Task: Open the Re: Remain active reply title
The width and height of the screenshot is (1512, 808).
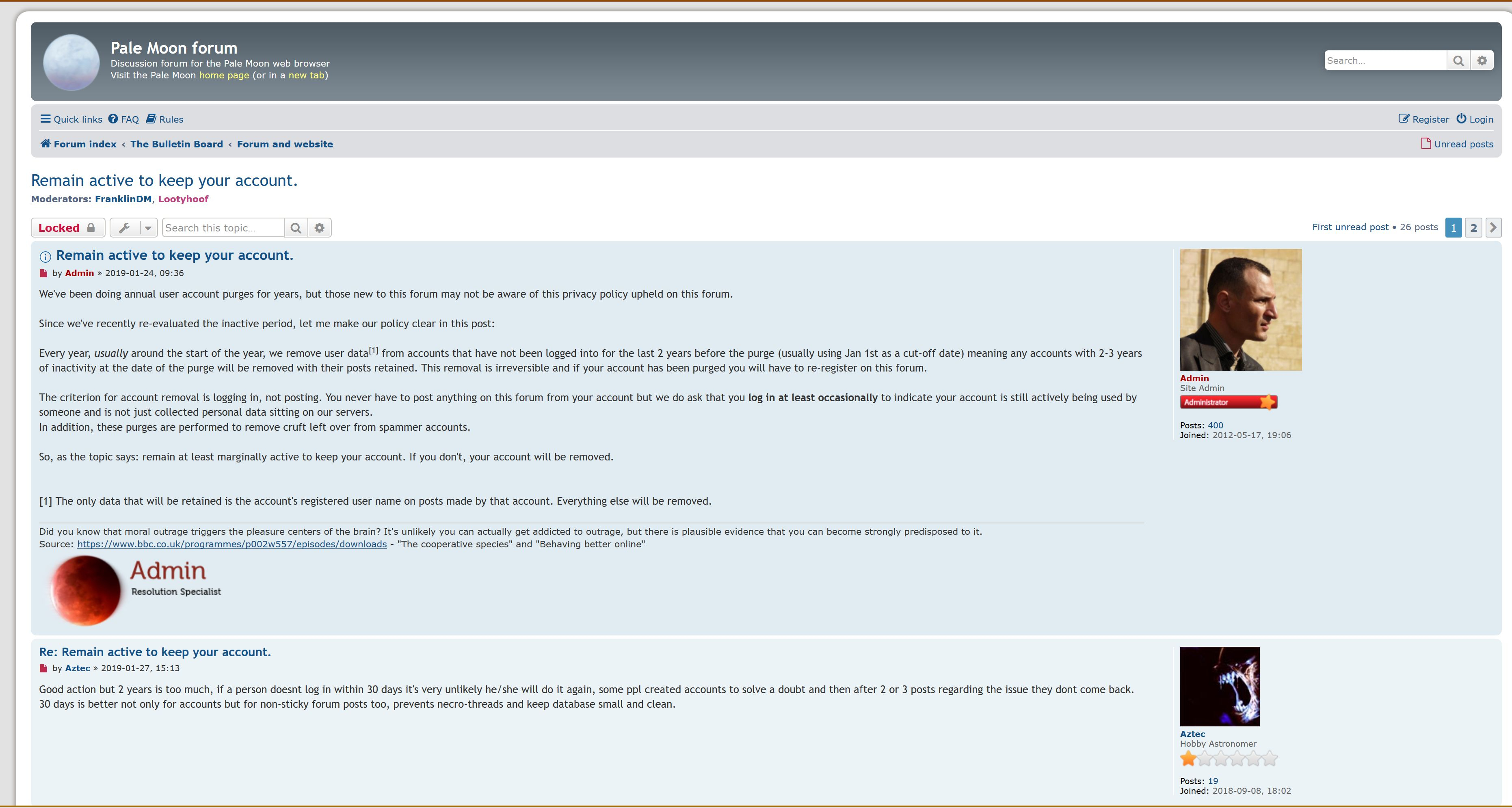Action: pos(155,652)
